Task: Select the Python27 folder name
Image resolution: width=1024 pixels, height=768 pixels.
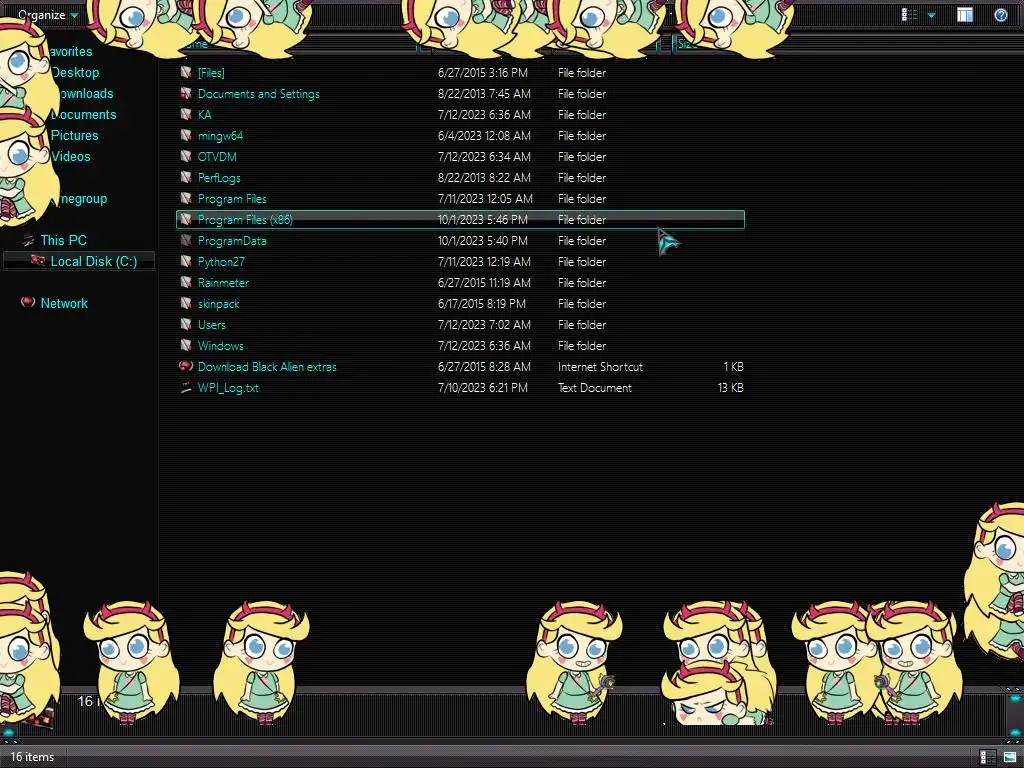Action: [221, 261]
